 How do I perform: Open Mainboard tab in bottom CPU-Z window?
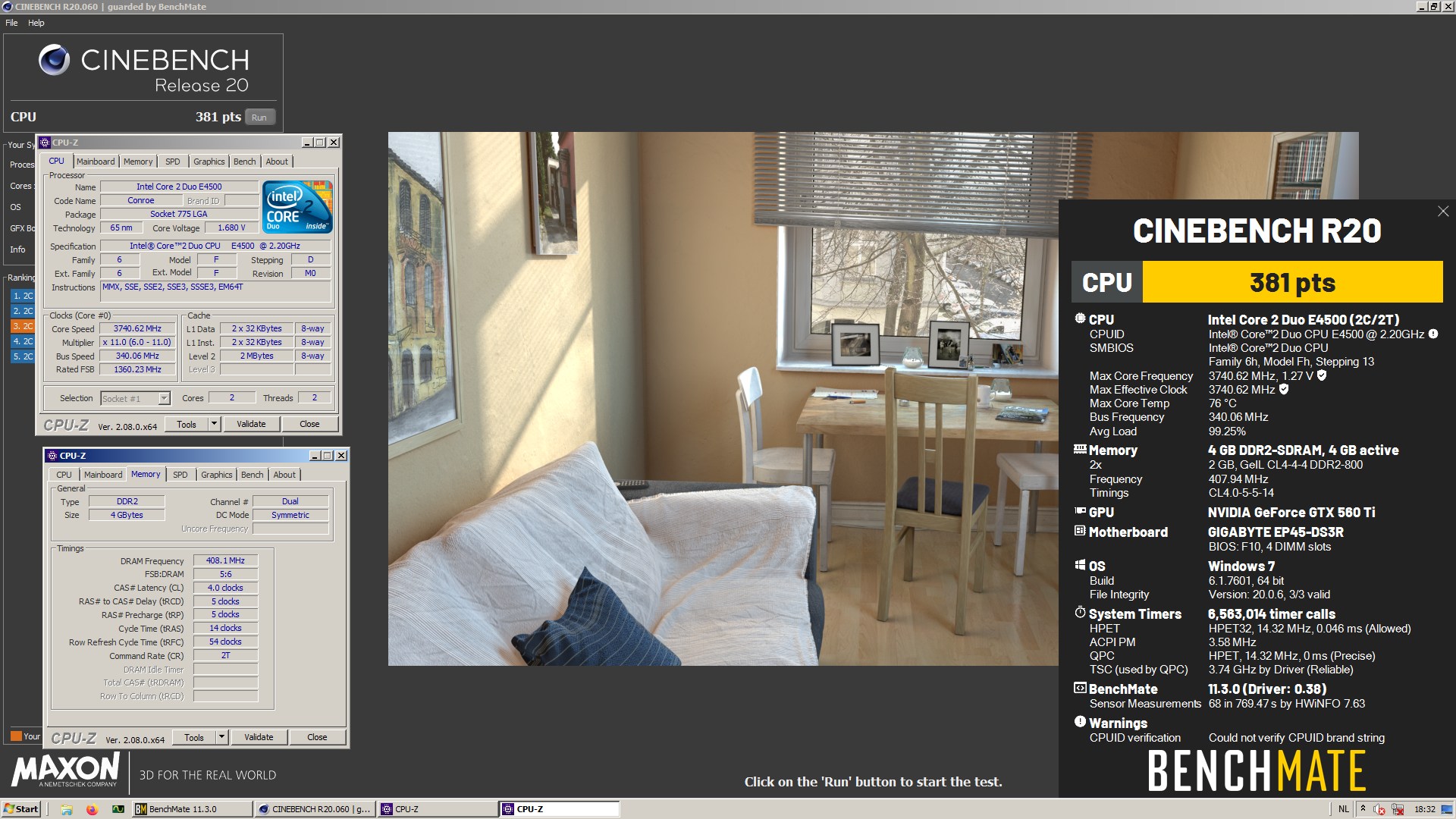pos(103,475)
